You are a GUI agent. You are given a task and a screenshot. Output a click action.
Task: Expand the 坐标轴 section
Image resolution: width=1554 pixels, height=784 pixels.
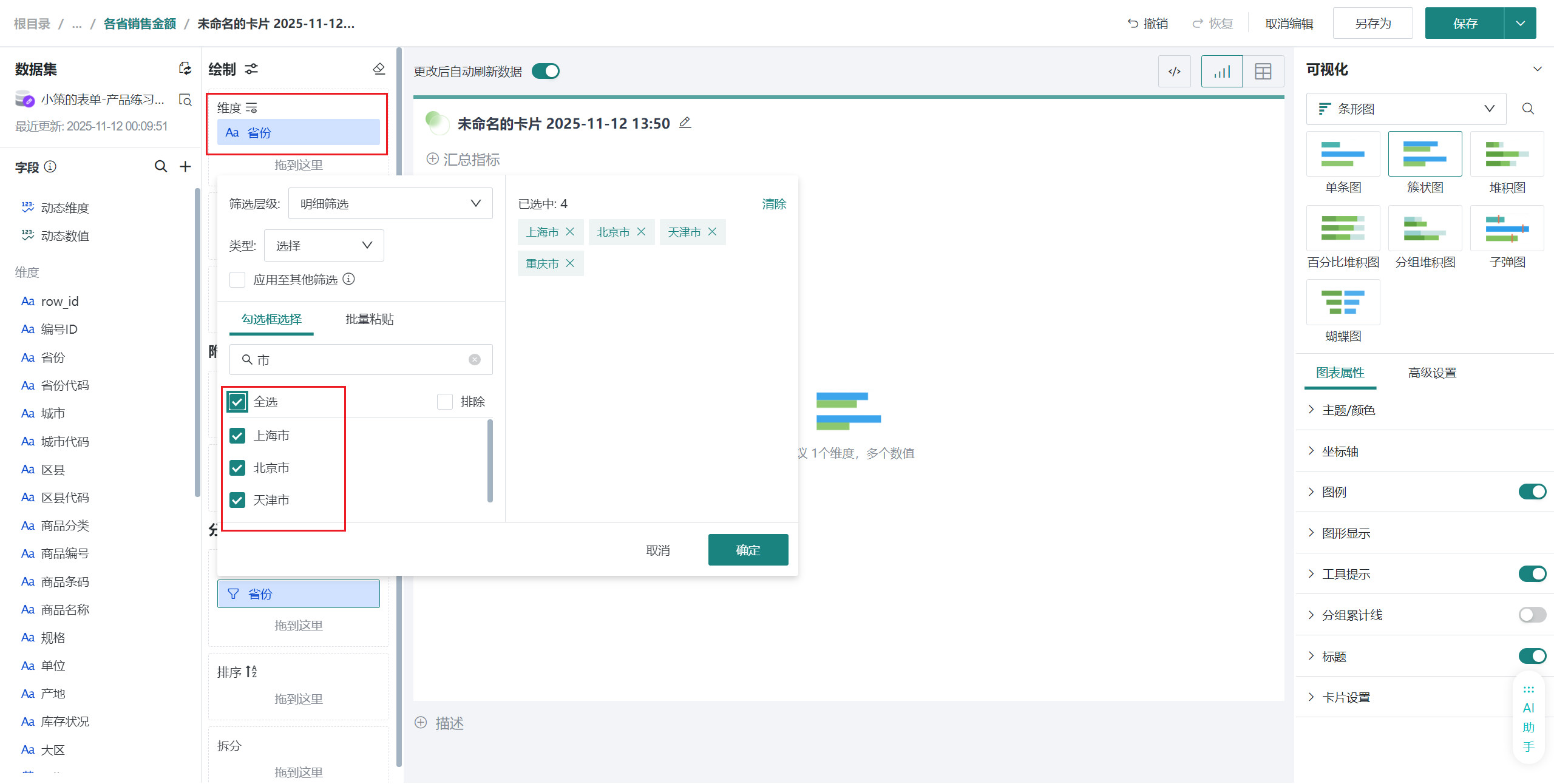click(x=1340, y=451)
